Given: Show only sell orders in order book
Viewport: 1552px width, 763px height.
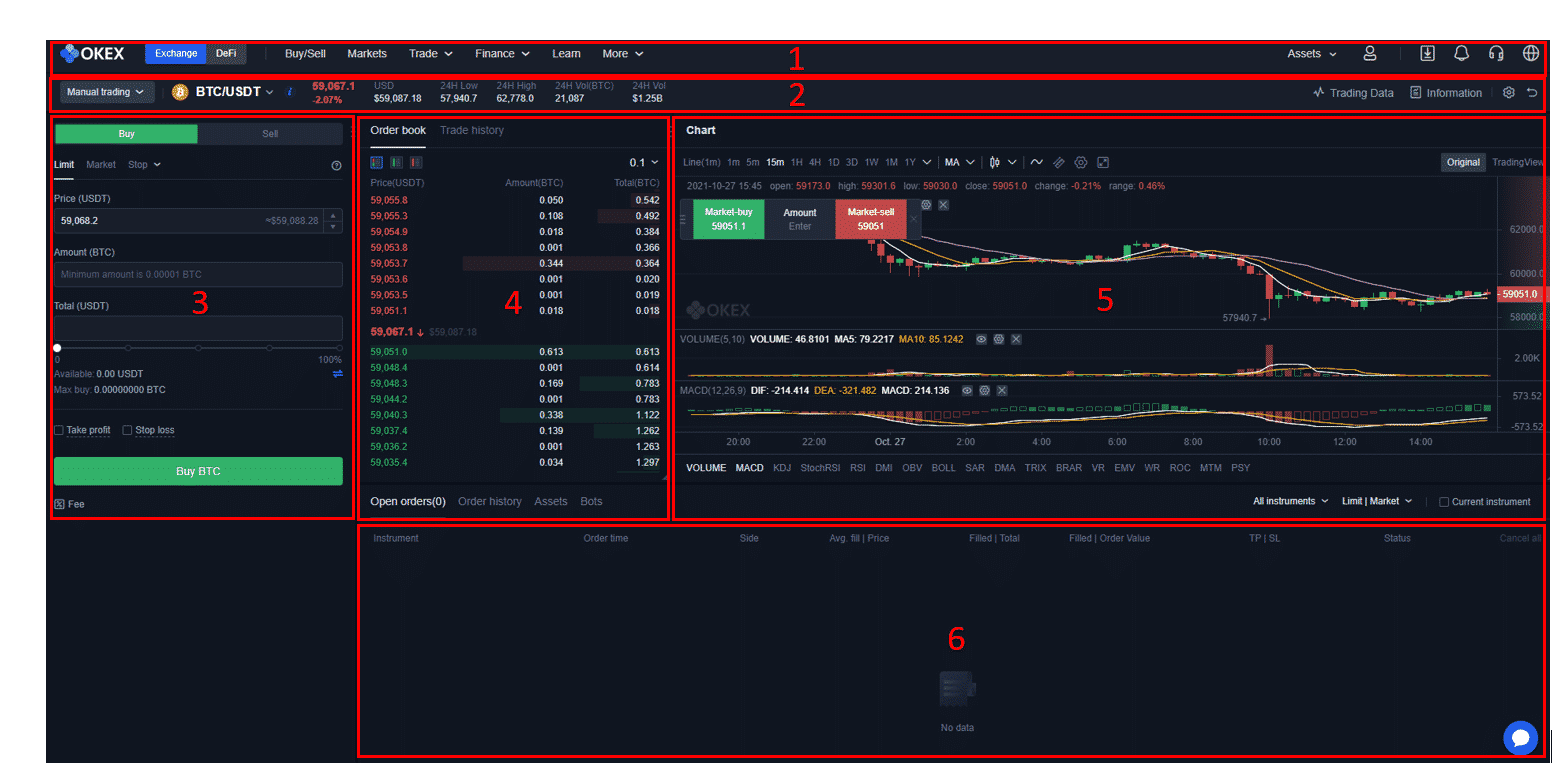Looking at the screenshot, I should (x=415, y=162).
